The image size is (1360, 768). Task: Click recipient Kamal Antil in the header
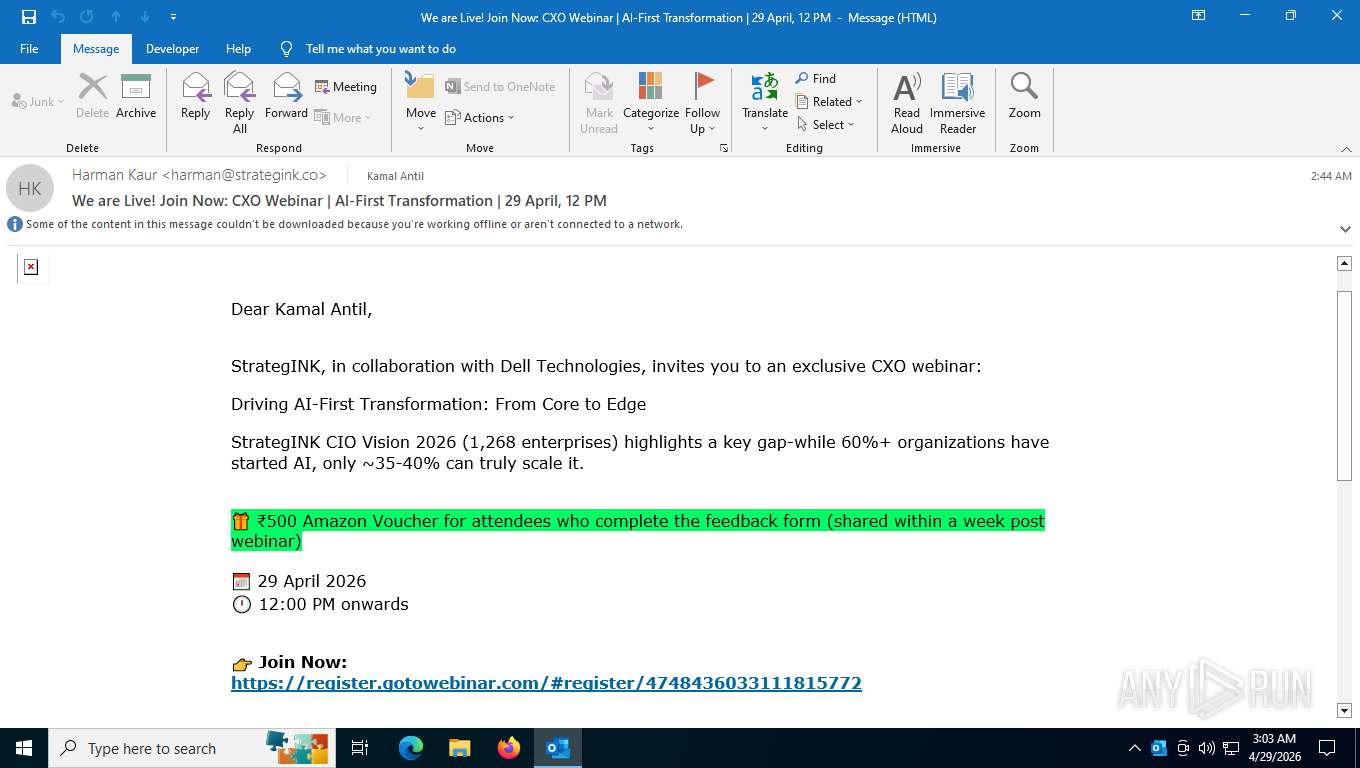click(x=396, y=176)
